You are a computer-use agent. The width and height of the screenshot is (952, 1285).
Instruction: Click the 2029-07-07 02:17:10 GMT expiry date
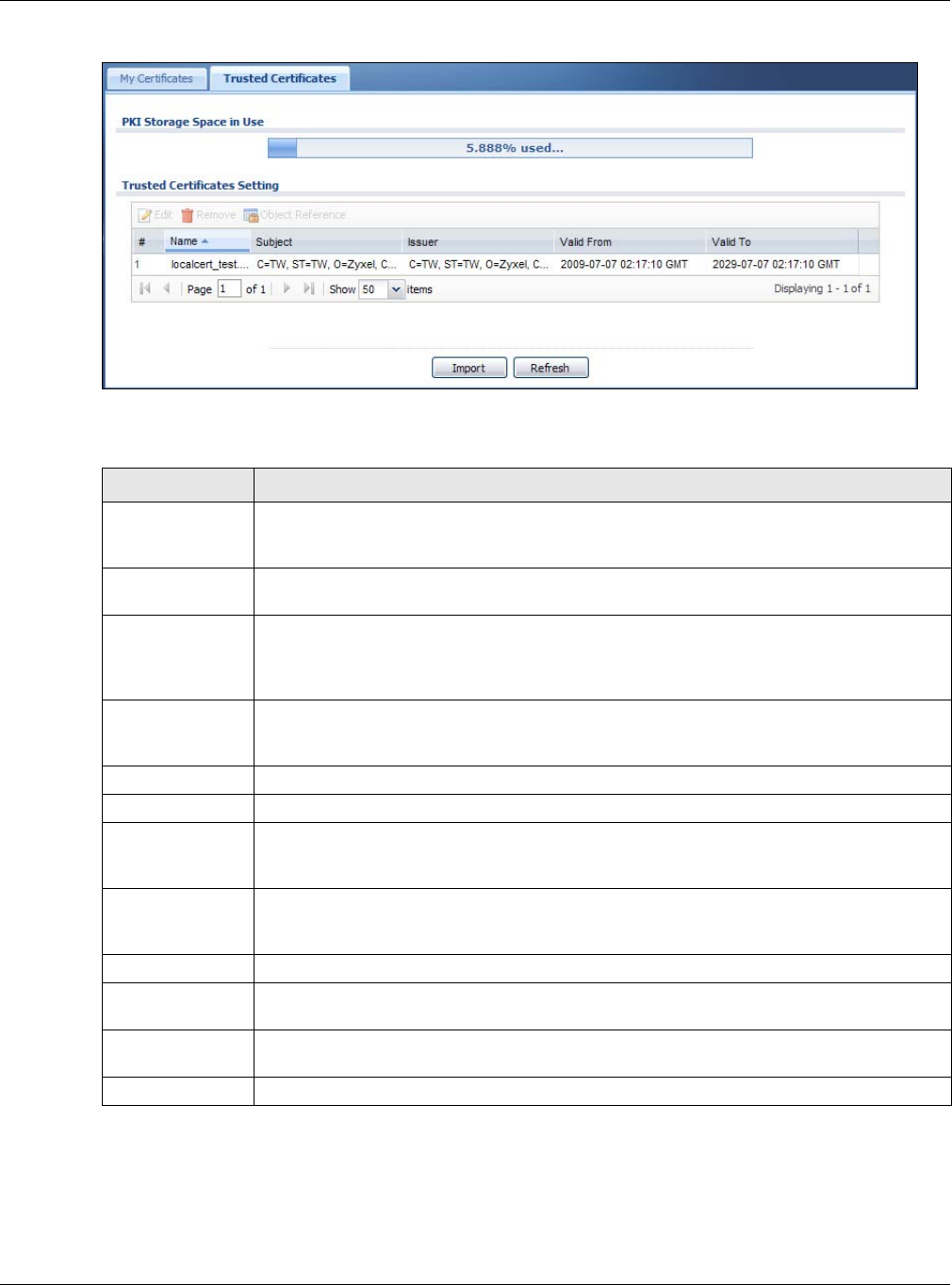(776, 265)
